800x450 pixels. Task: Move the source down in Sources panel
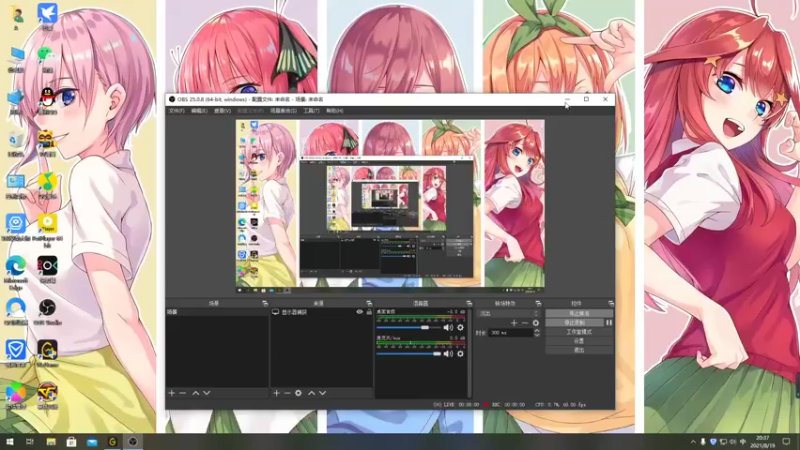click(x=322, y=393)
